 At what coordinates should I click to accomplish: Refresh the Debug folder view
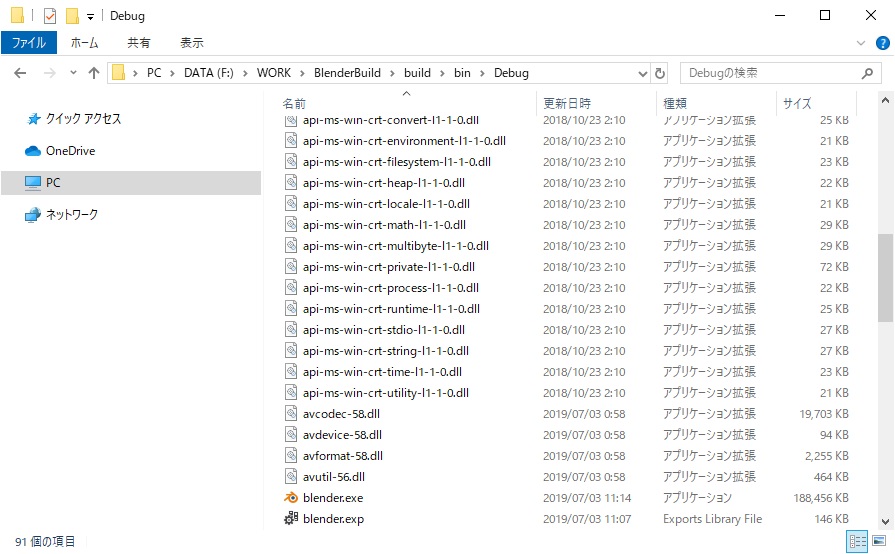(x=660, y=73)
